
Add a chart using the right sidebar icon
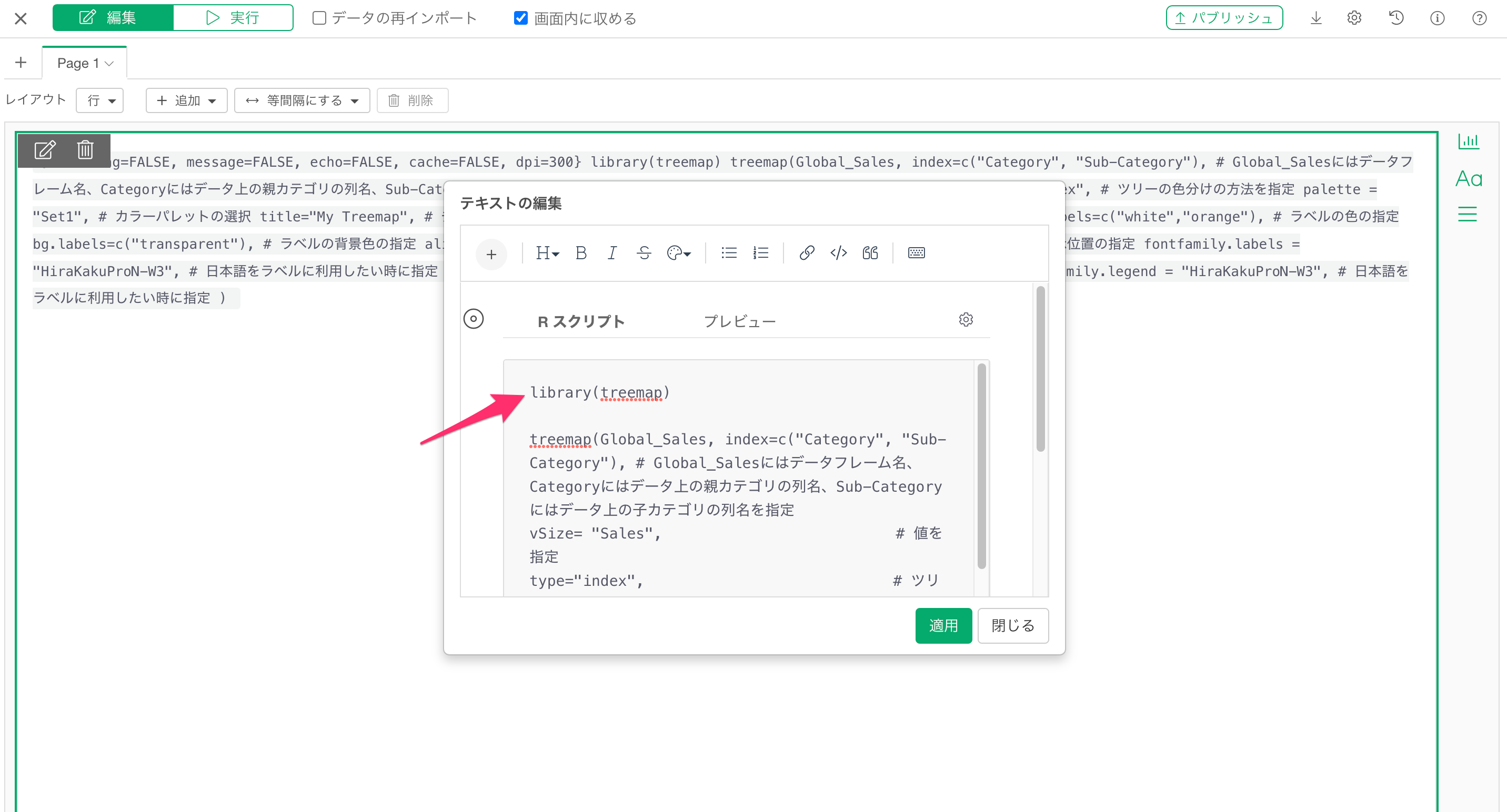click(x=1468, y=141)
